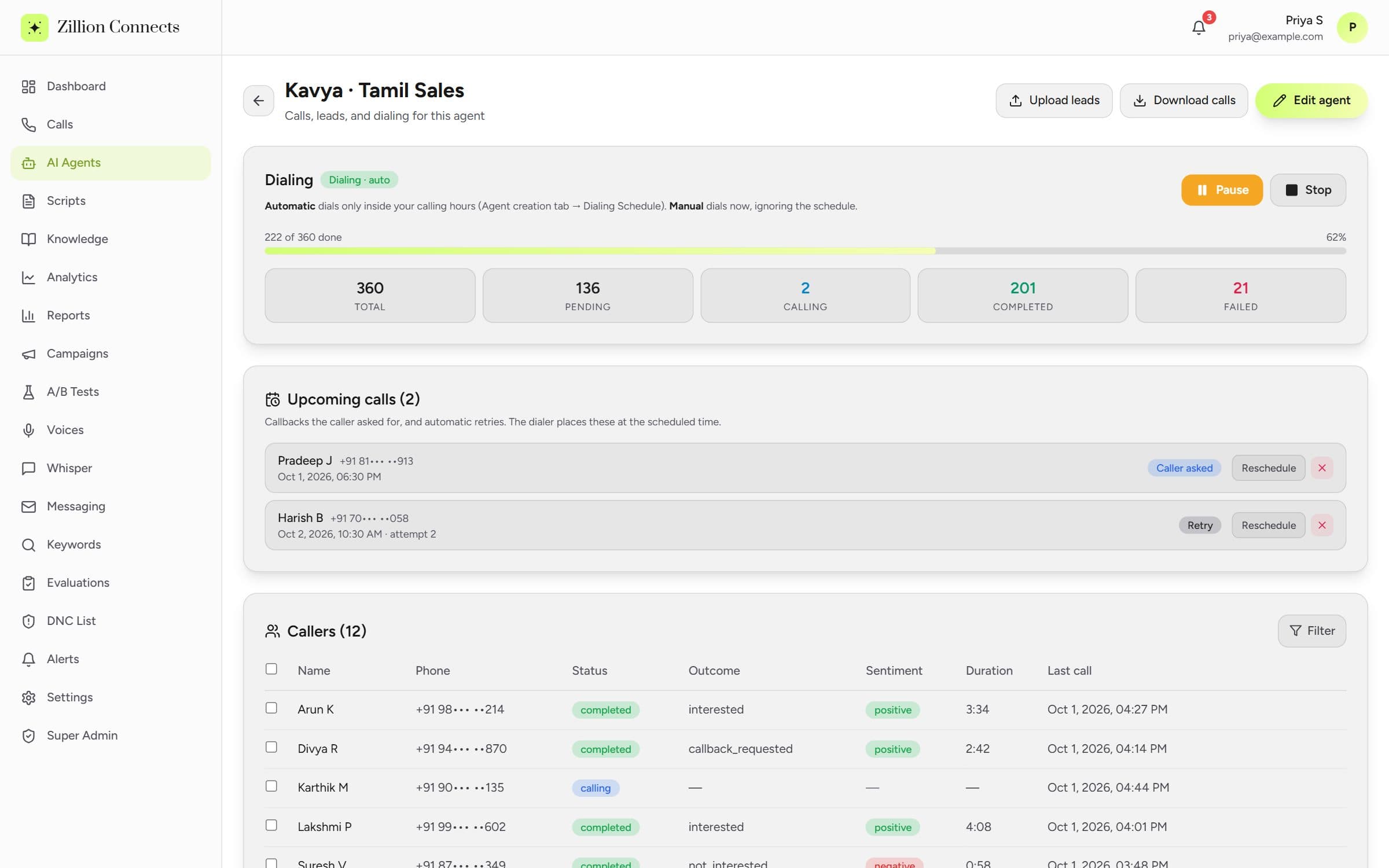Check the Divya R row checkbox
1389x868 pixels.
[x=271, y=747]
